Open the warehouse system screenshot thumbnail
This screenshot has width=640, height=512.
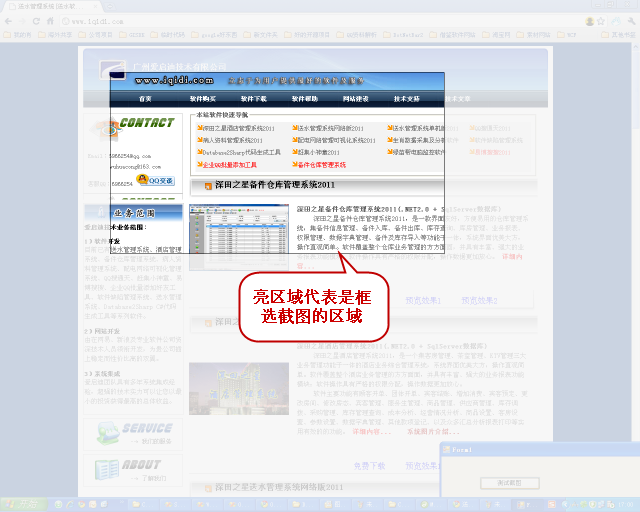click(239, 237)
